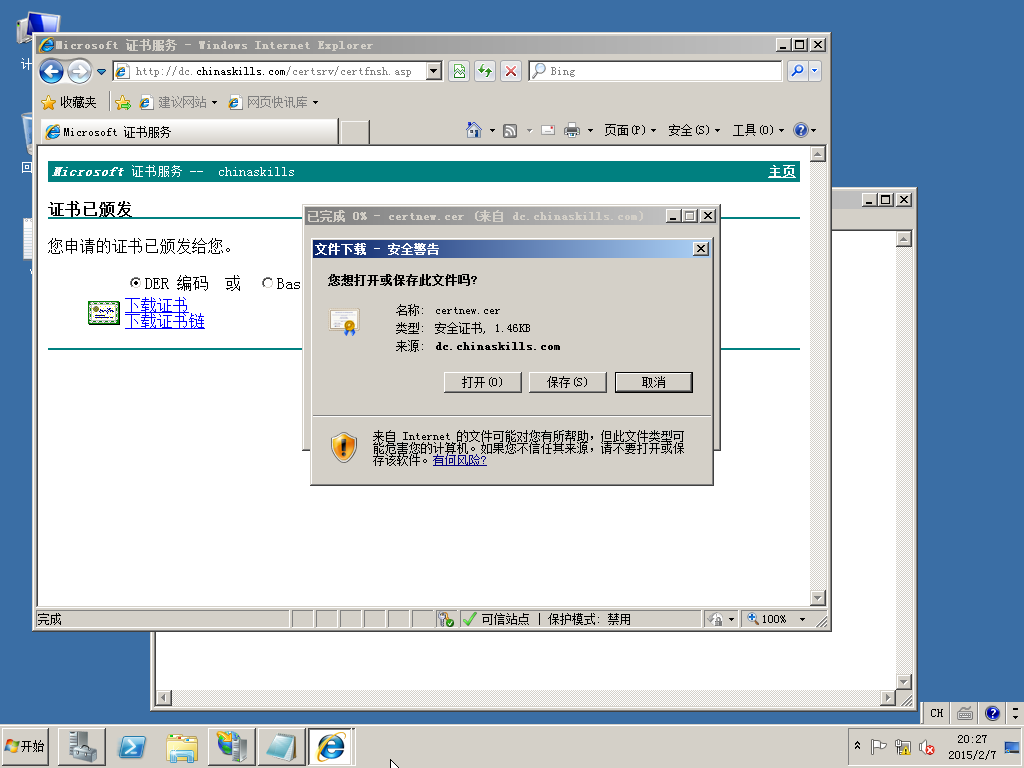Click the address bar URL field

coord(270,71)
